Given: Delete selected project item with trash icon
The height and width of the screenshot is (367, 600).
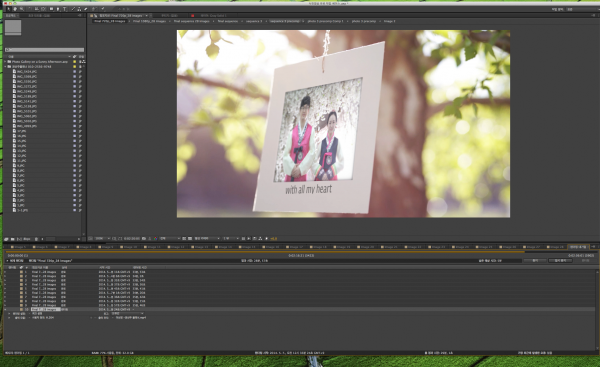Looking at the screenshot, I should click(x=36, y=239).
